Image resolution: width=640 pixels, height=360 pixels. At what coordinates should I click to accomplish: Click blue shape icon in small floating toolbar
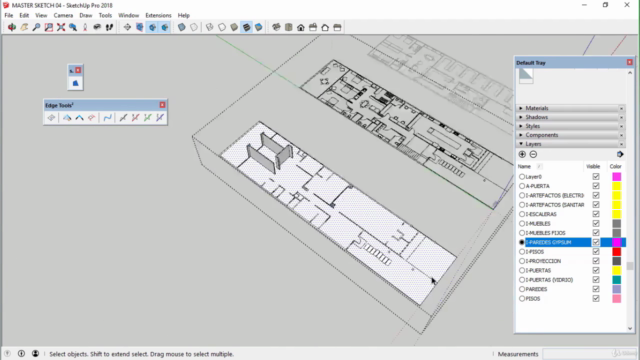pyautogui.click(x=76, y=83)
